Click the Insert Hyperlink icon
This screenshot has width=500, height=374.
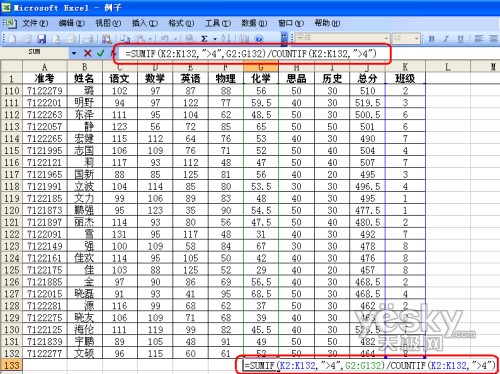click(x=189, y=39)
